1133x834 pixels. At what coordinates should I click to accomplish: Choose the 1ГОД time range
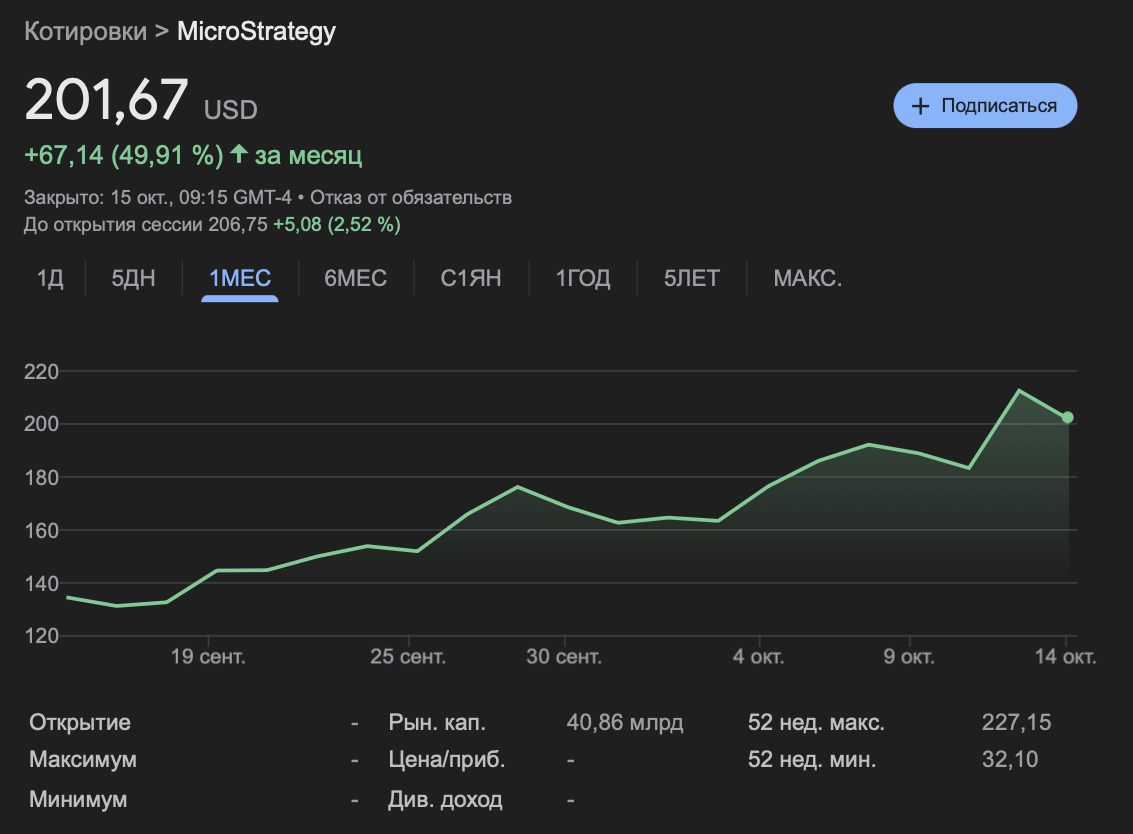(x=582, y=278)
